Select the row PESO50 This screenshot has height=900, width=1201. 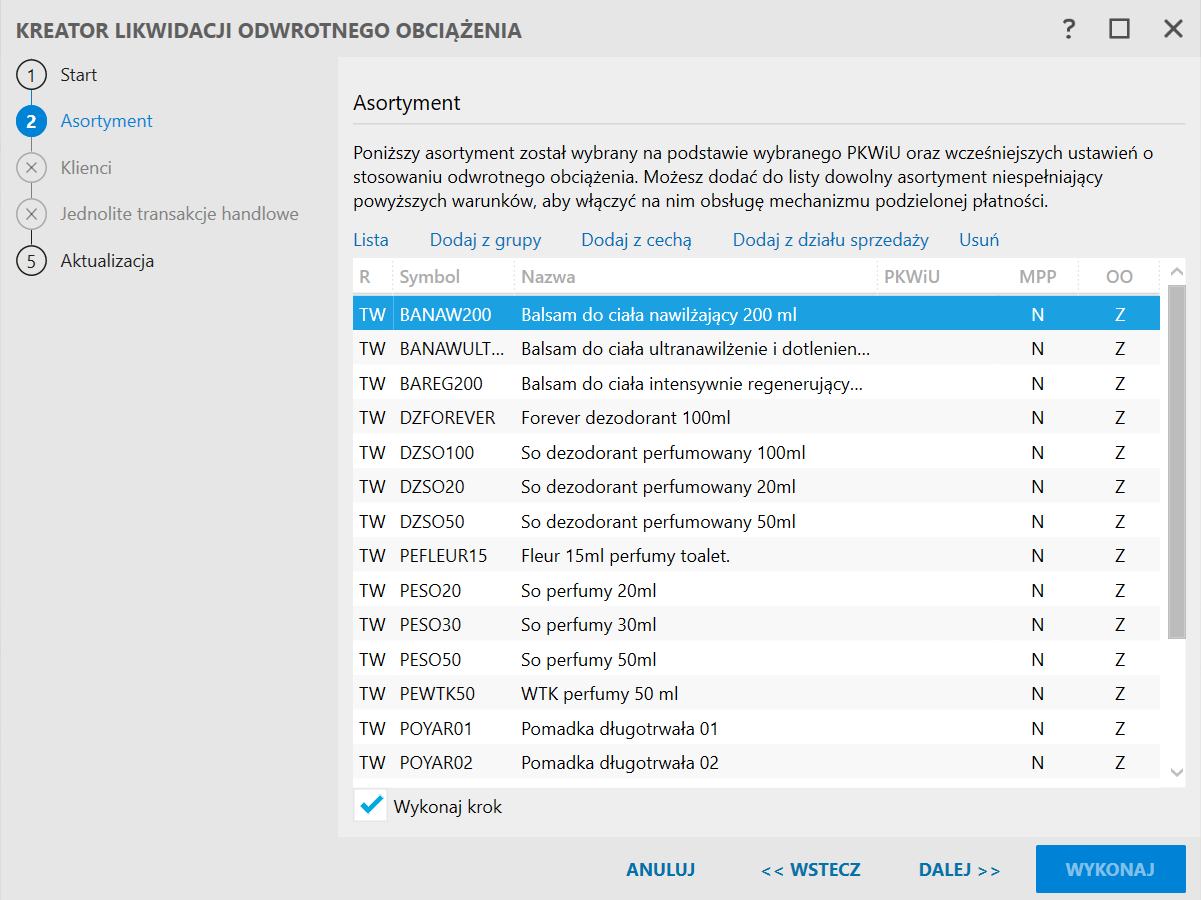click(x=756, y=659)
